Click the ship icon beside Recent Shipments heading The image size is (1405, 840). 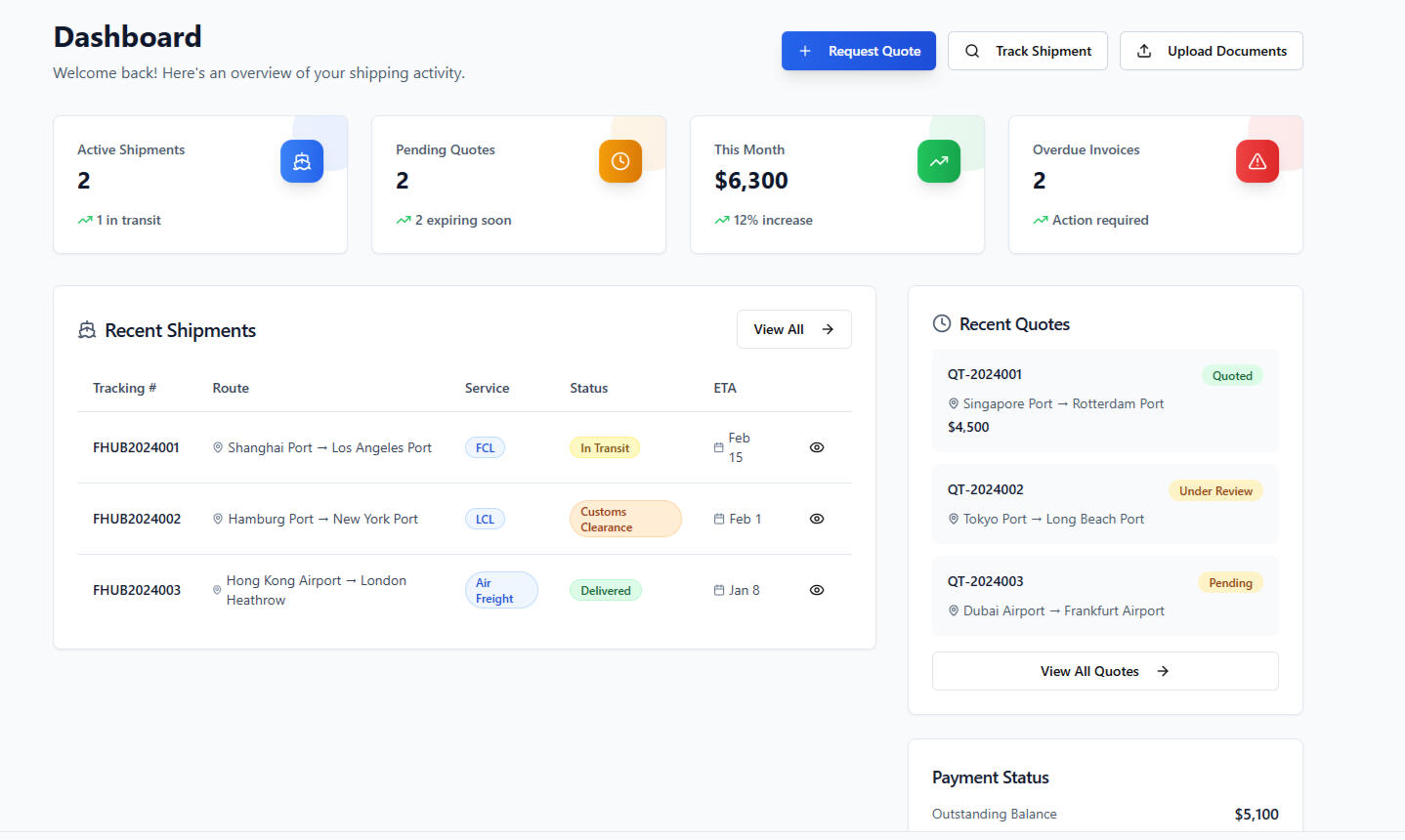[x=87, y=330]
